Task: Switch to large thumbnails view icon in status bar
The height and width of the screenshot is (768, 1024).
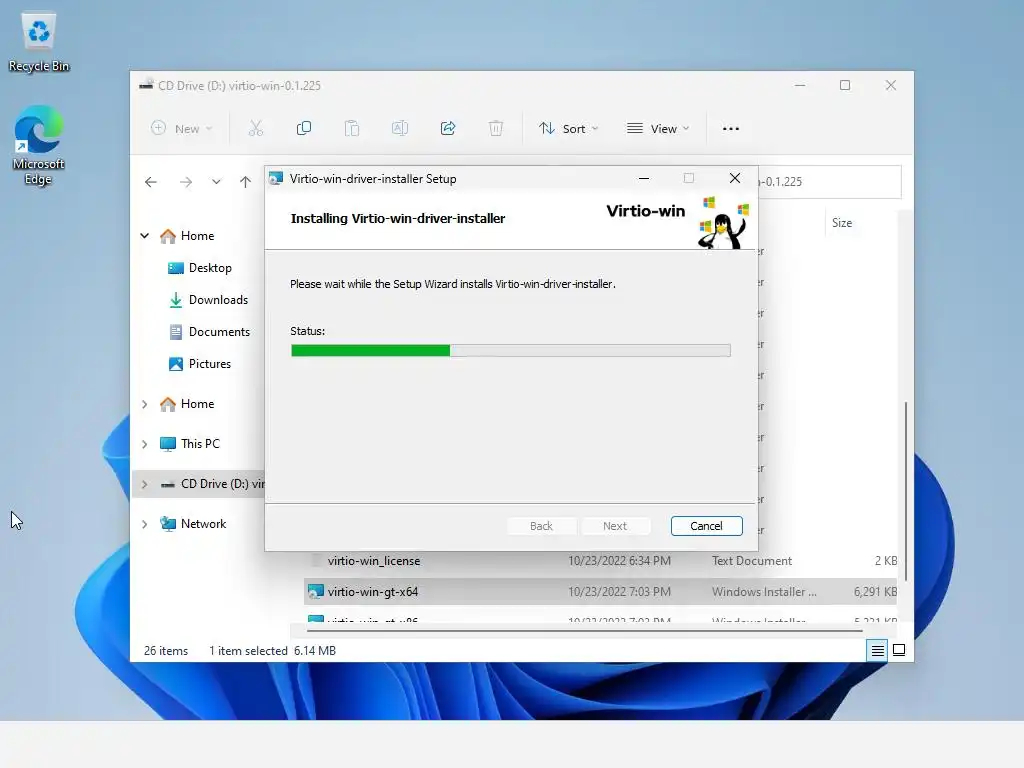Action: click(x=899, y=650)
